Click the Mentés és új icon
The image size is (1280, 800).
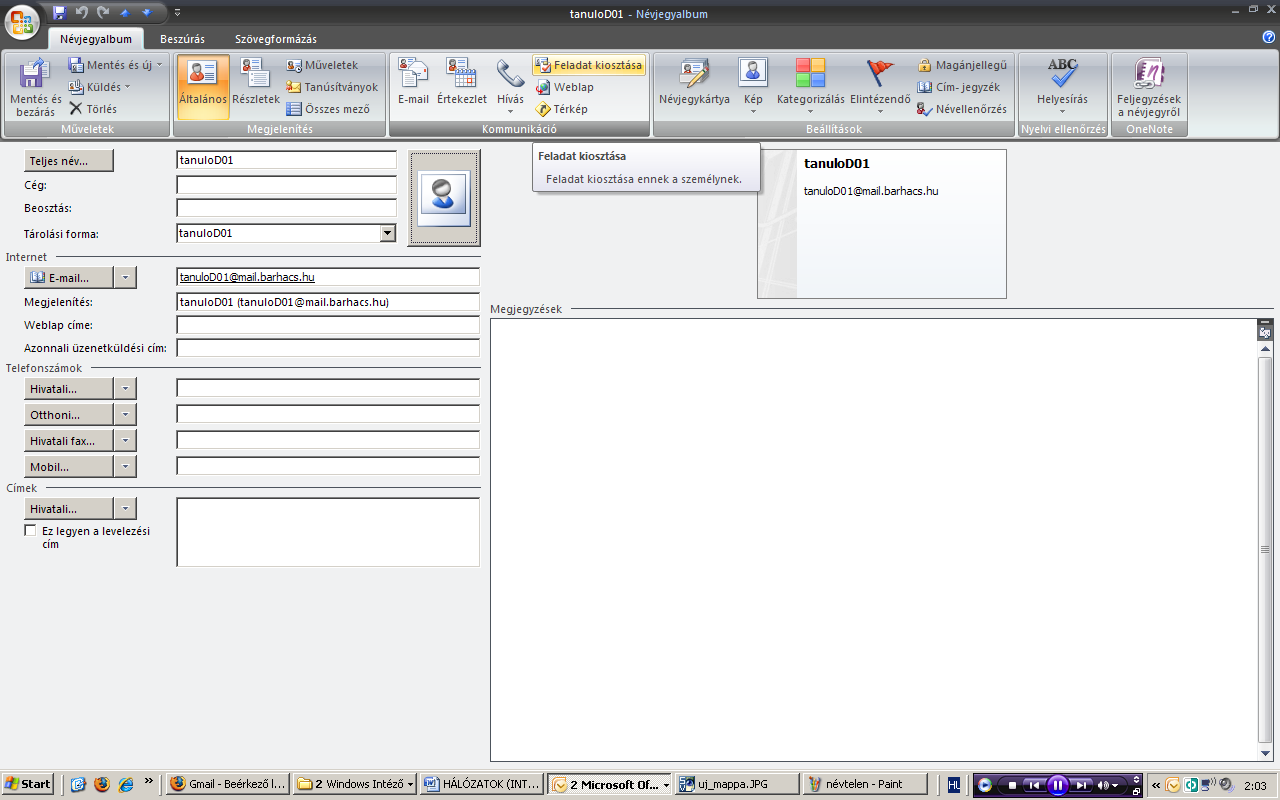click(76, 65)
